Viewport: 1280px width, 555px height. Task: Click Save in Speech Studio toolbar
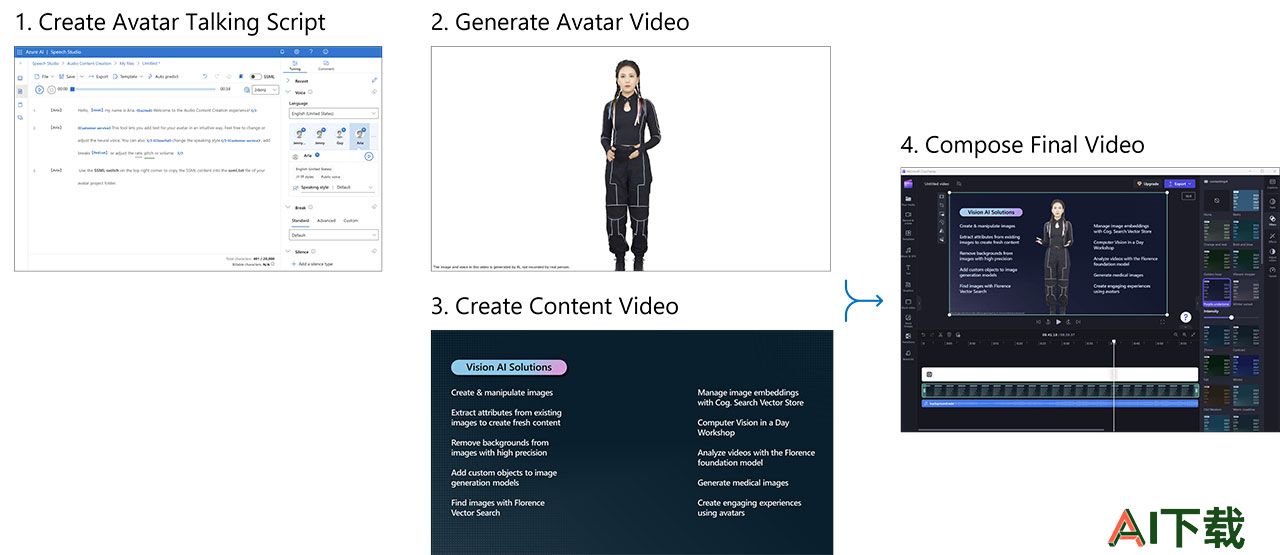(67, 76)
